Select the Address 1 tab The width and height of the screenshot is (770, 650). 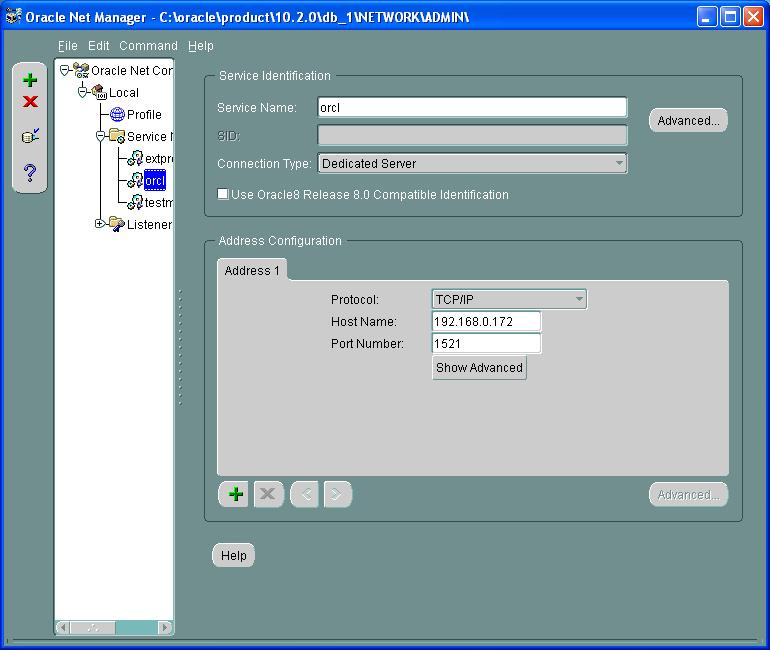252,270
